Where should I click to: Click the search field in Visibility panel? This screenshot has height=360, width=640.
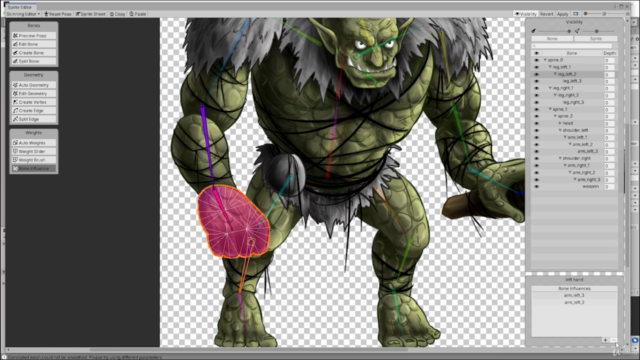point(571,46)
